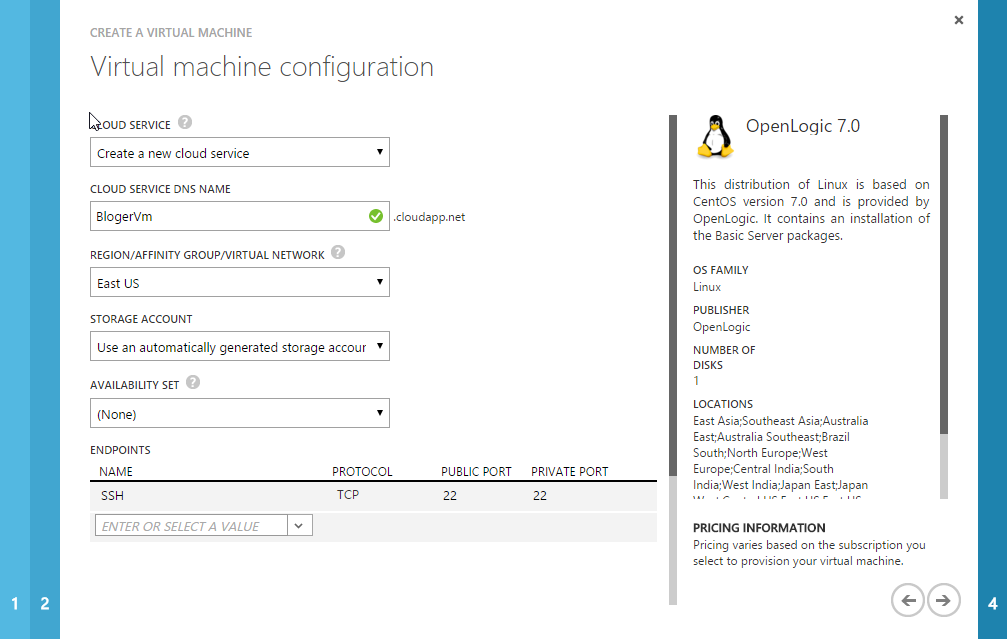Click the Cloud Service DNS Name field
Screen dimensions: 1007x639
(228, 216)
